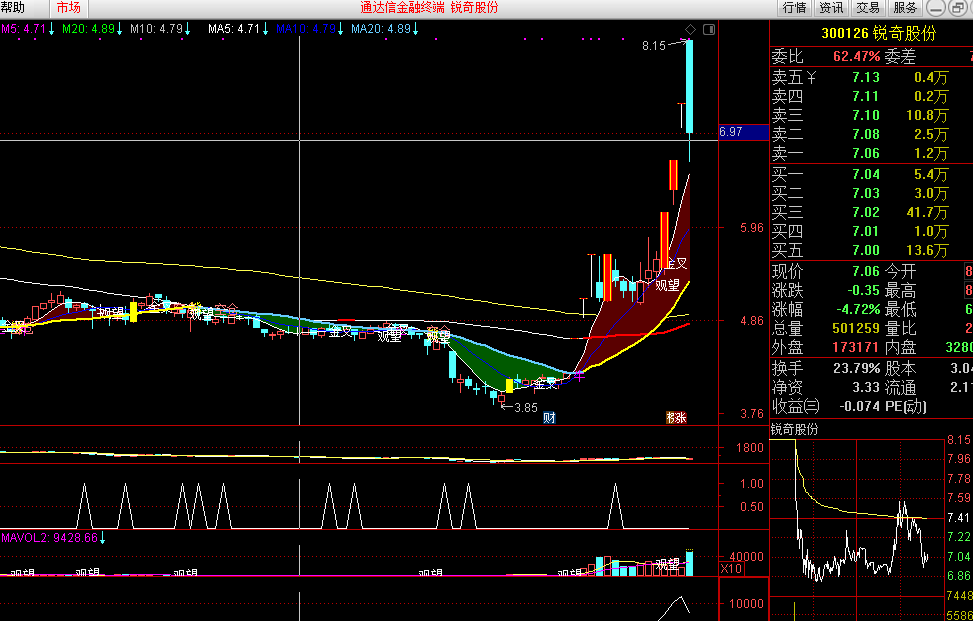Click the stock title 300126 锐奇股份
This screenshot has width=973, height=621.
coord(879,34)
